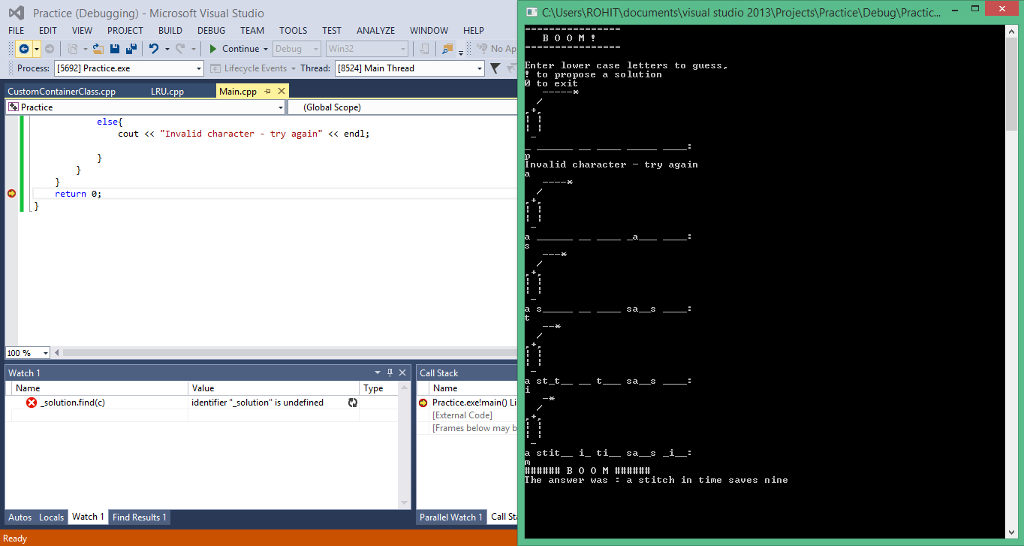The width and height of the screenshot is (1024, 546).
Task: Open the WINDOW menu
Action: [x=428, y=30]
